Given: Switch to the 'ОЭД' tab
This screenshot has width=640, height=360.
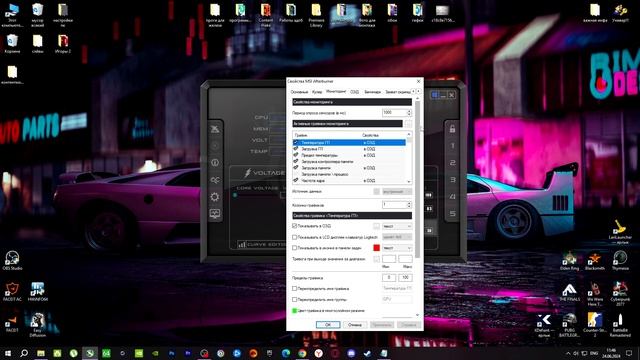Looking at the screenshot, I should click(354, 92).
